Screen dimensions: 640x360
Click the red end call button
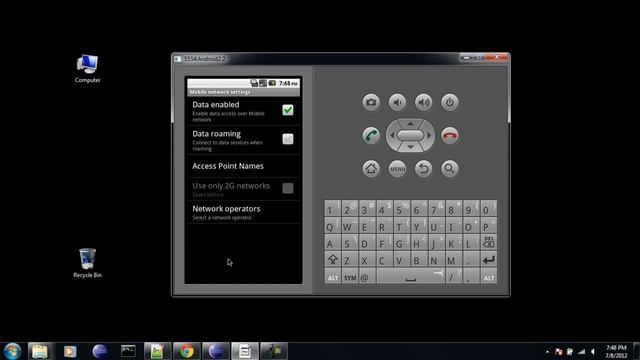[449, 136]
